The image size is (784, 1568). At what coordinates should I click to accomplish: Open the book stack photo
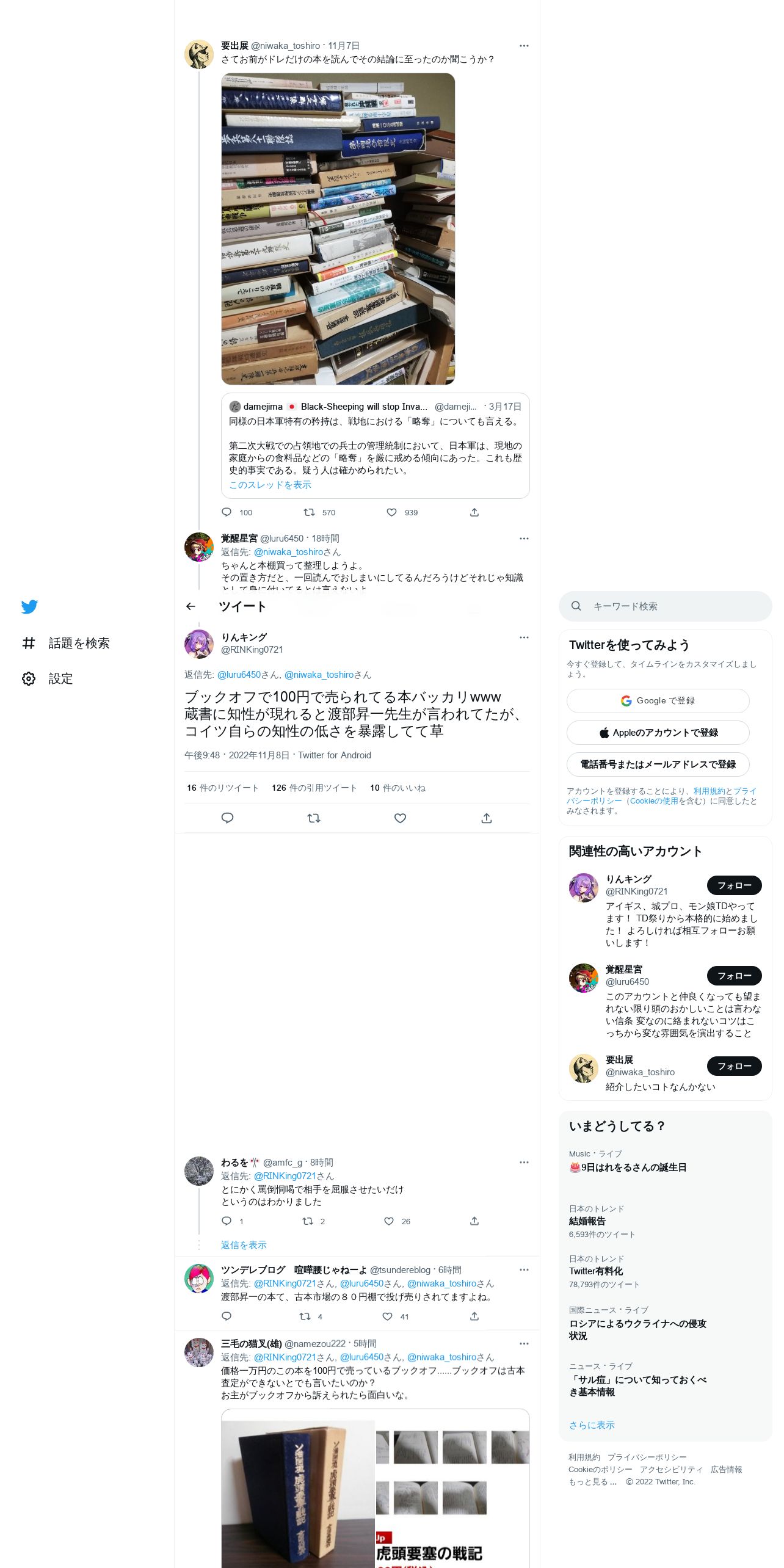click(x=338, y=229)
